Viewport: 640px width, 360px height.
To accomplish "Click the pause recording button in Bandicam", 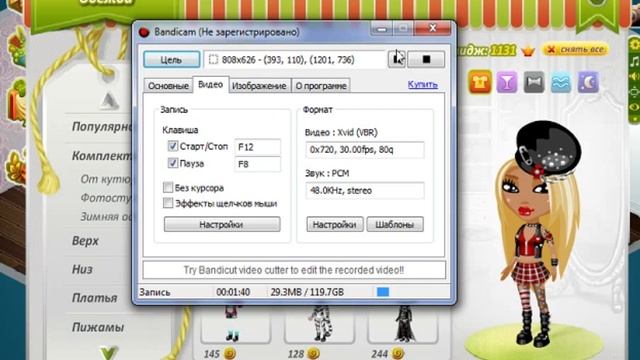I will (x=396, y=60).
